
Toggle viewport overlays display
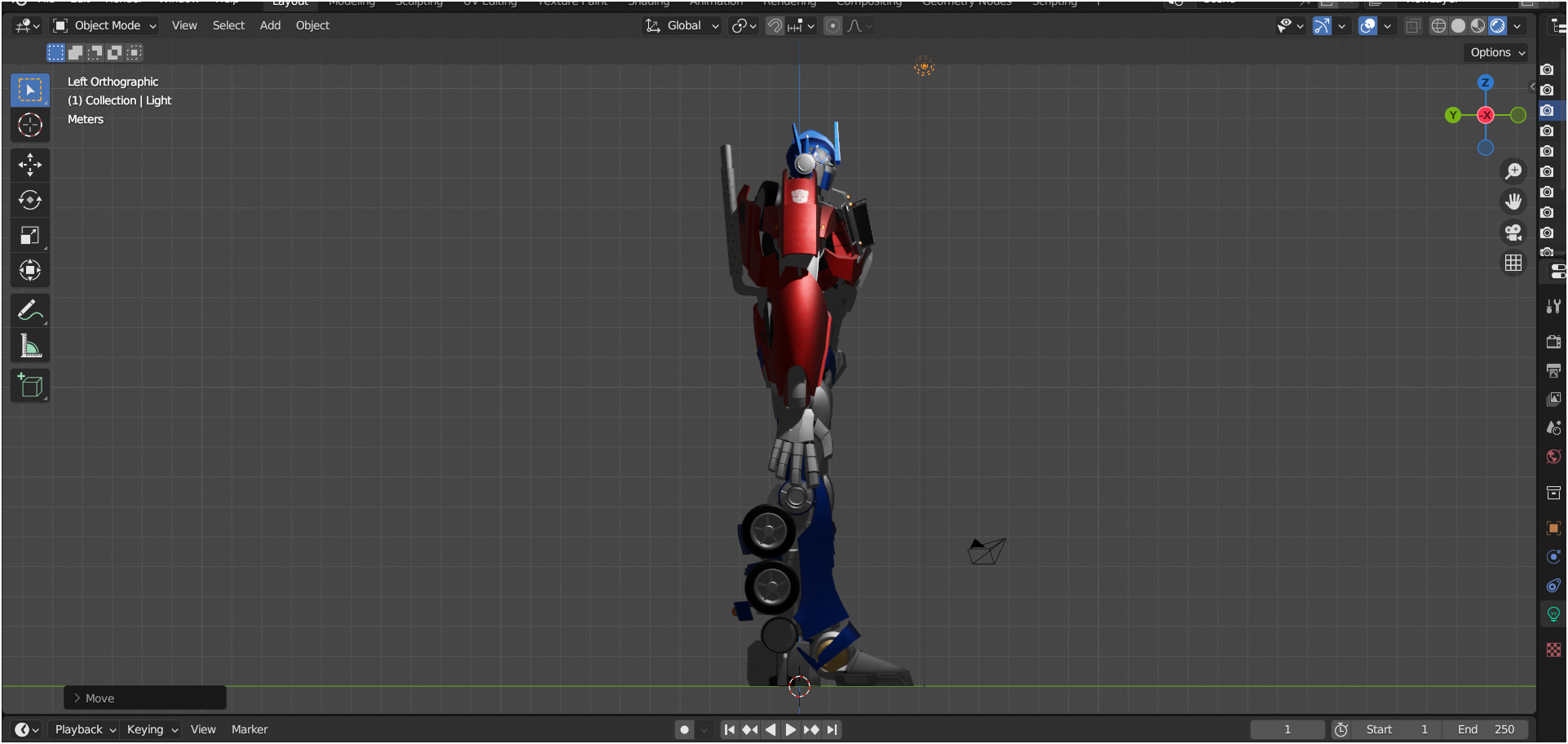1367,26
